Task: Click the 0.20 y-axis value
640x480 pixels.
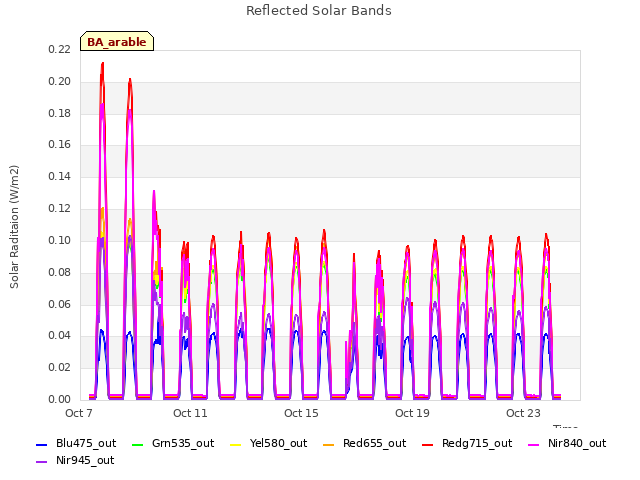Action: 60,82
